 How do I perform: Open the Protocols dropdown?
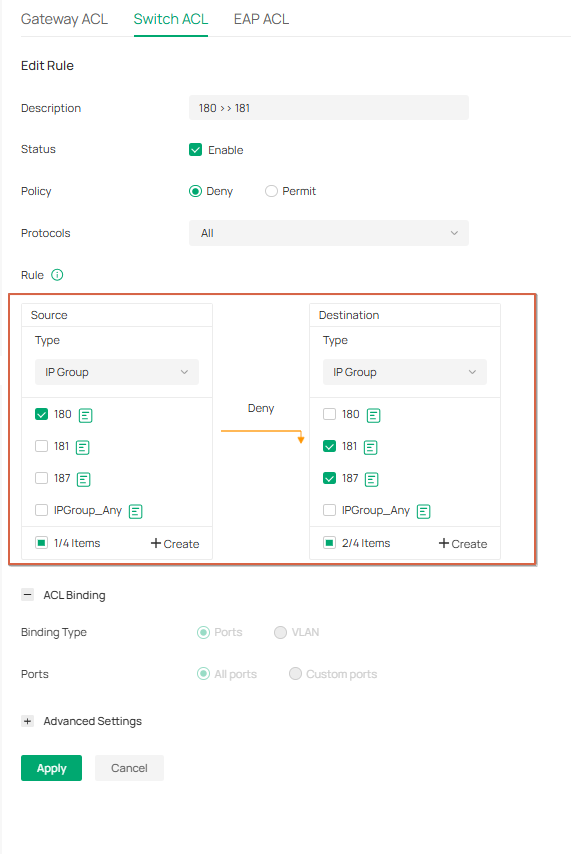(329, 233)
